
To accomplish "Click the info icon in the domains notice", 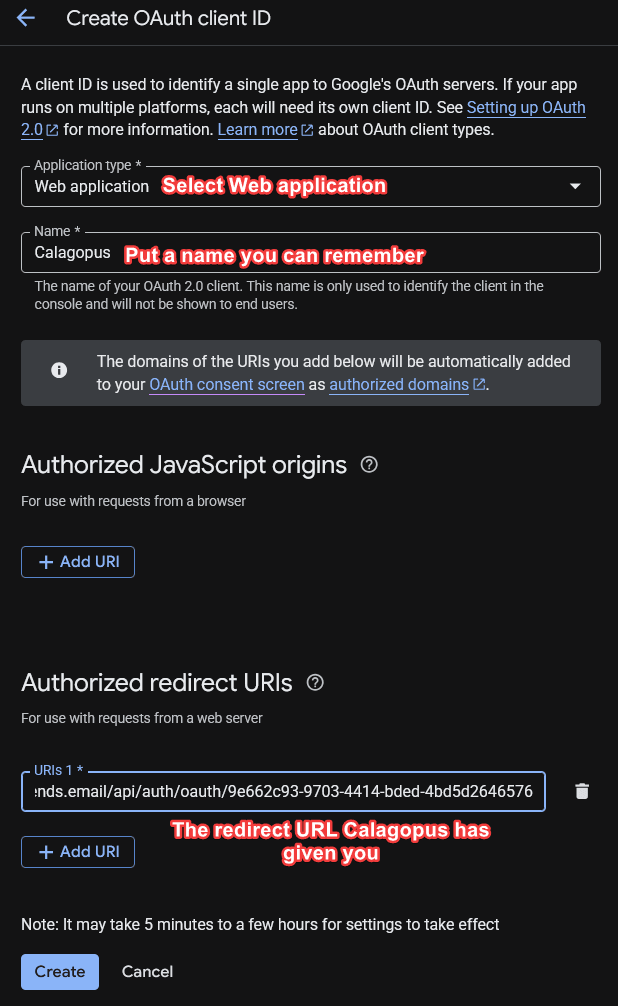I will click(59, 371).
